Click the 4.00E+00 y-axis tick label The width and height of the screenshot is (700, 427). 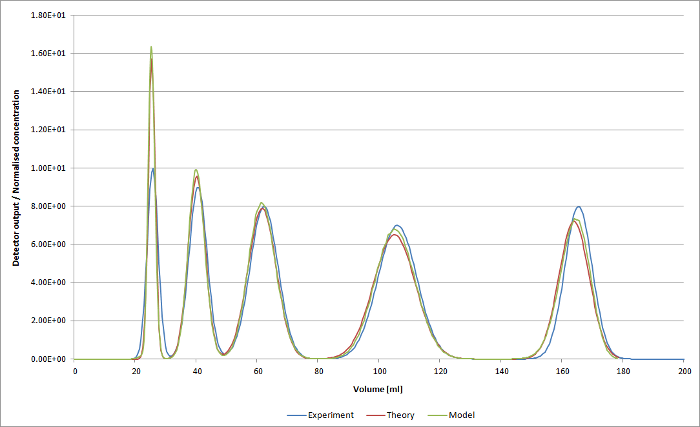[x=51, y=283]
